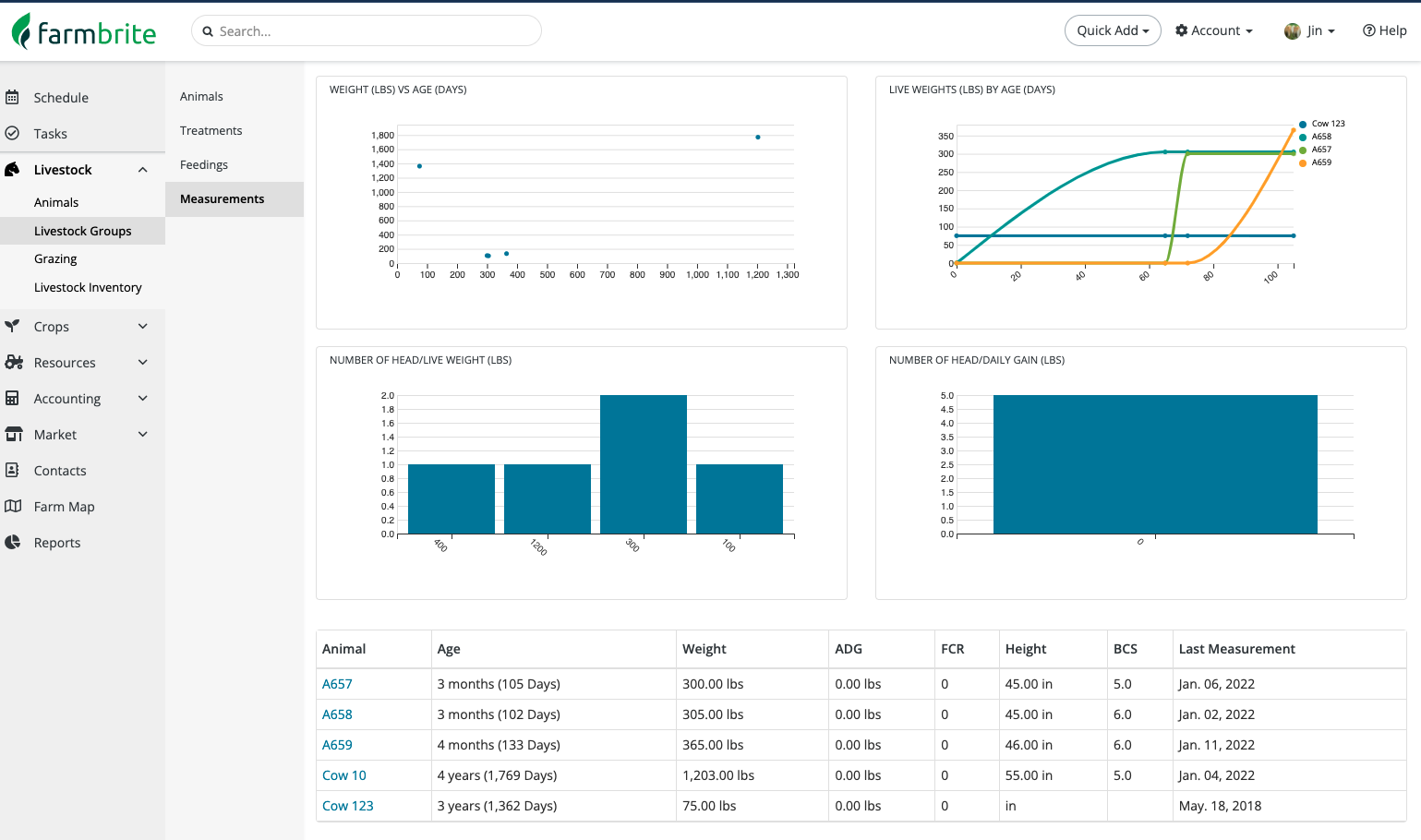Image resolution: width=1421 pixels, height=840 pixels.
Task: Click the Farmbrite leaf logo
Action: 21,30
